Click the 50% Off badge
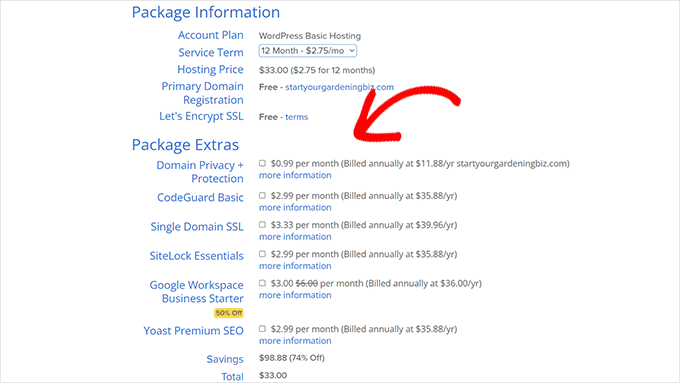Screen dimensions: 680x383 pyautogui.click(x=229, y=313)
